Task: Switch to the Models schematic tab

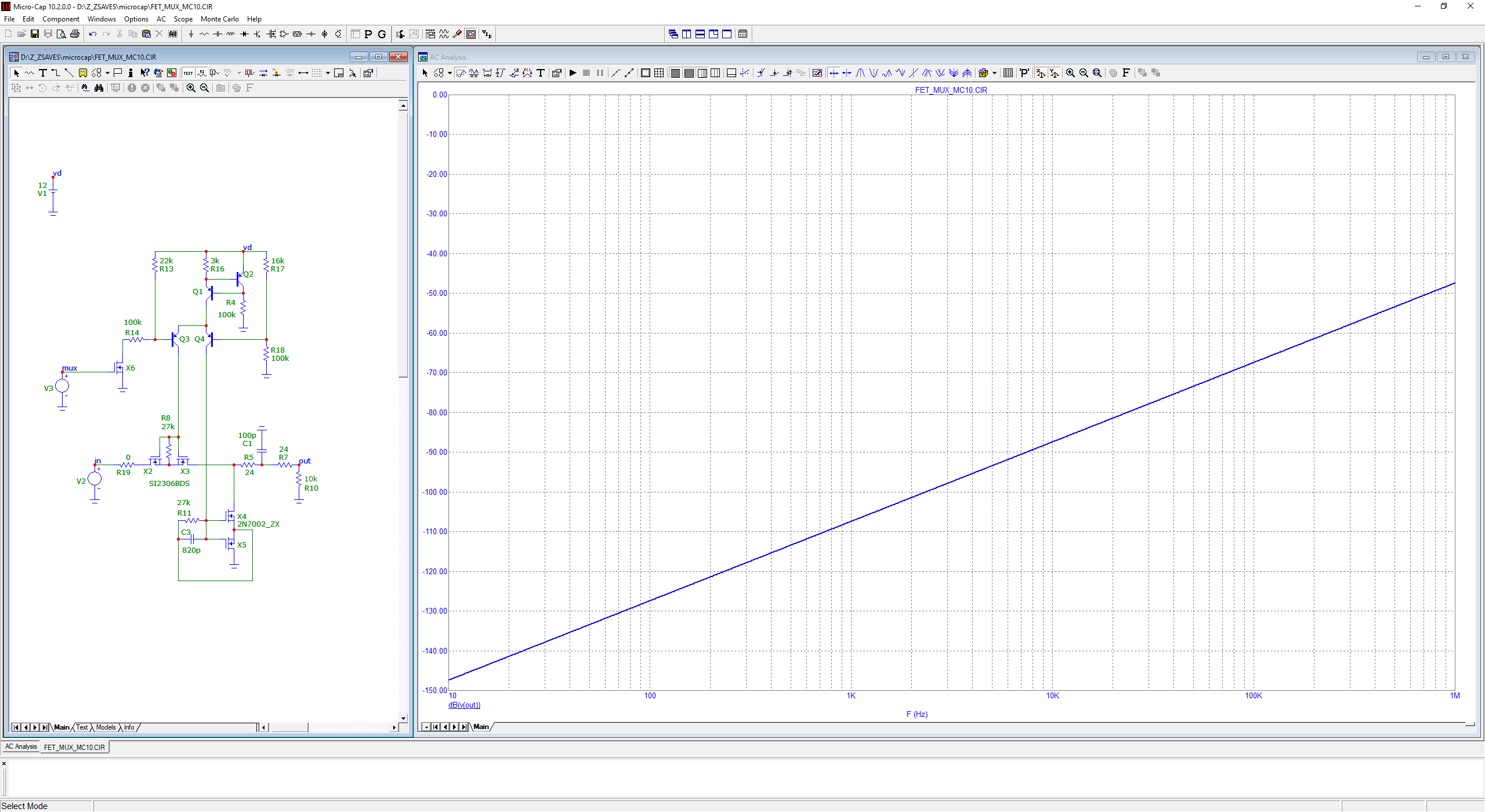Action: point(106,727)
